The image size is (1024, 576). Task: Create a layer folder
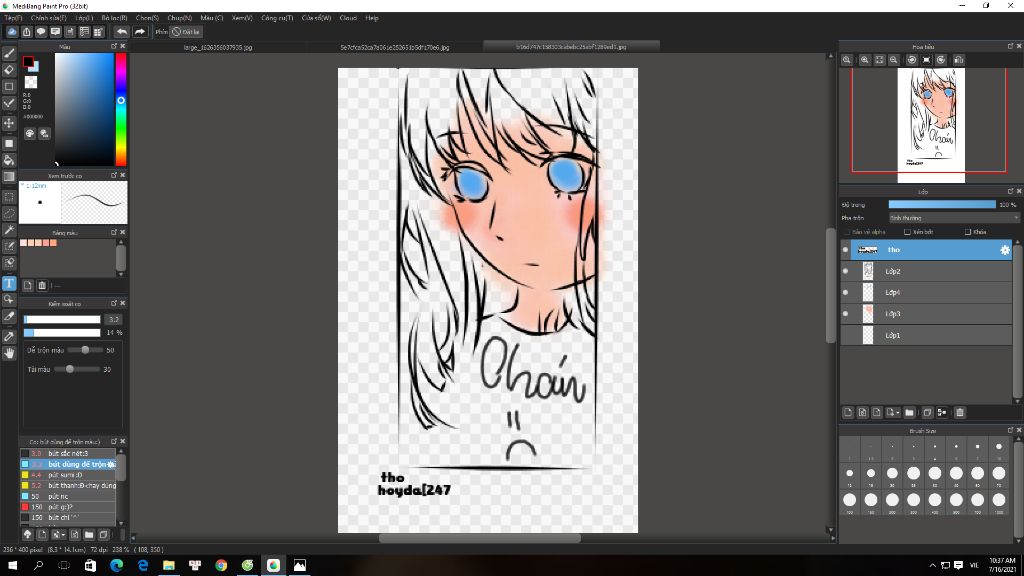click(x=909, y=412)
